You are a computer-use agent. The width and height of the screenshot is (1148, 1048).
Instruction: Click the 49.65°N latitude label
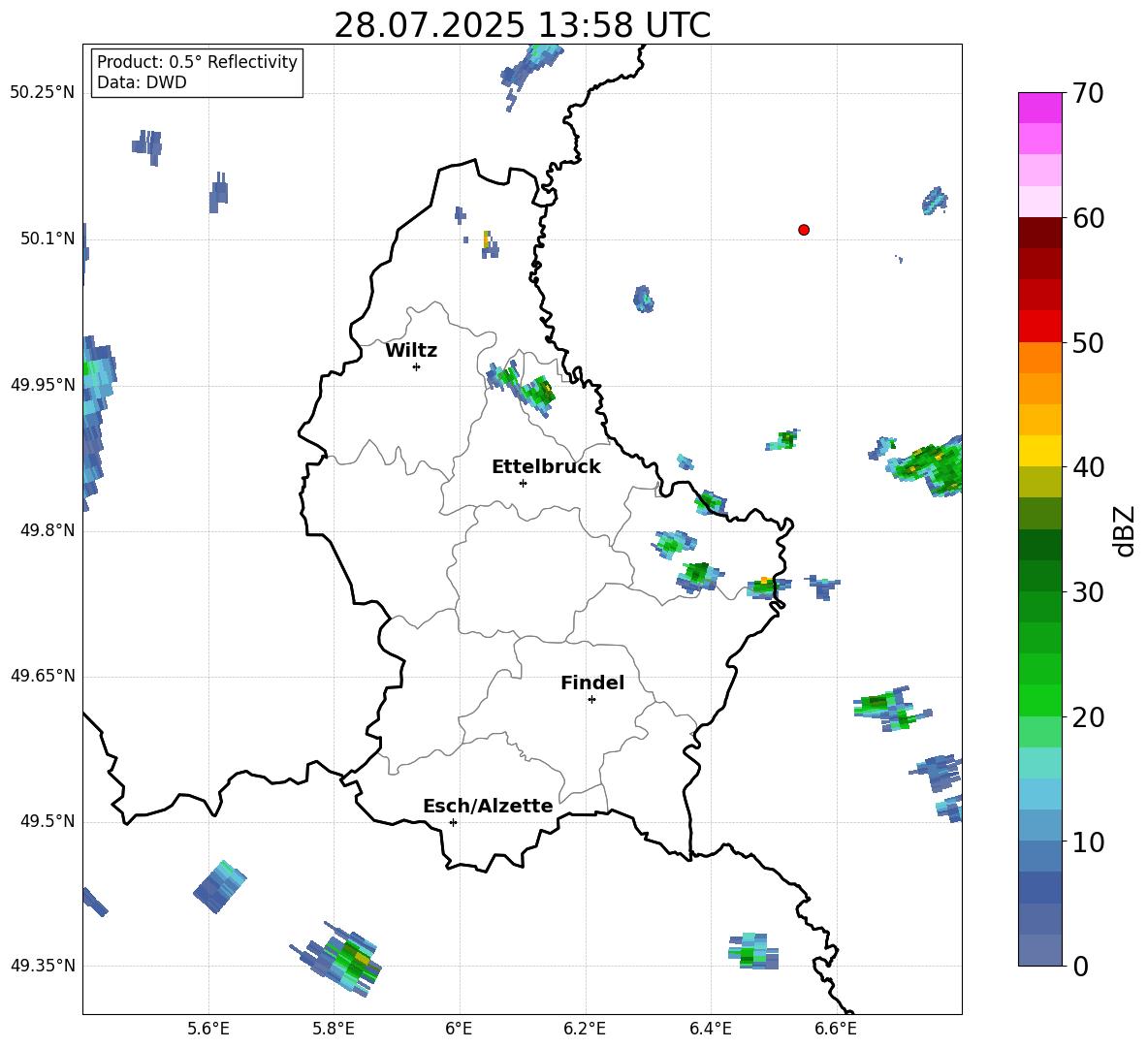[x=42, y=676]
